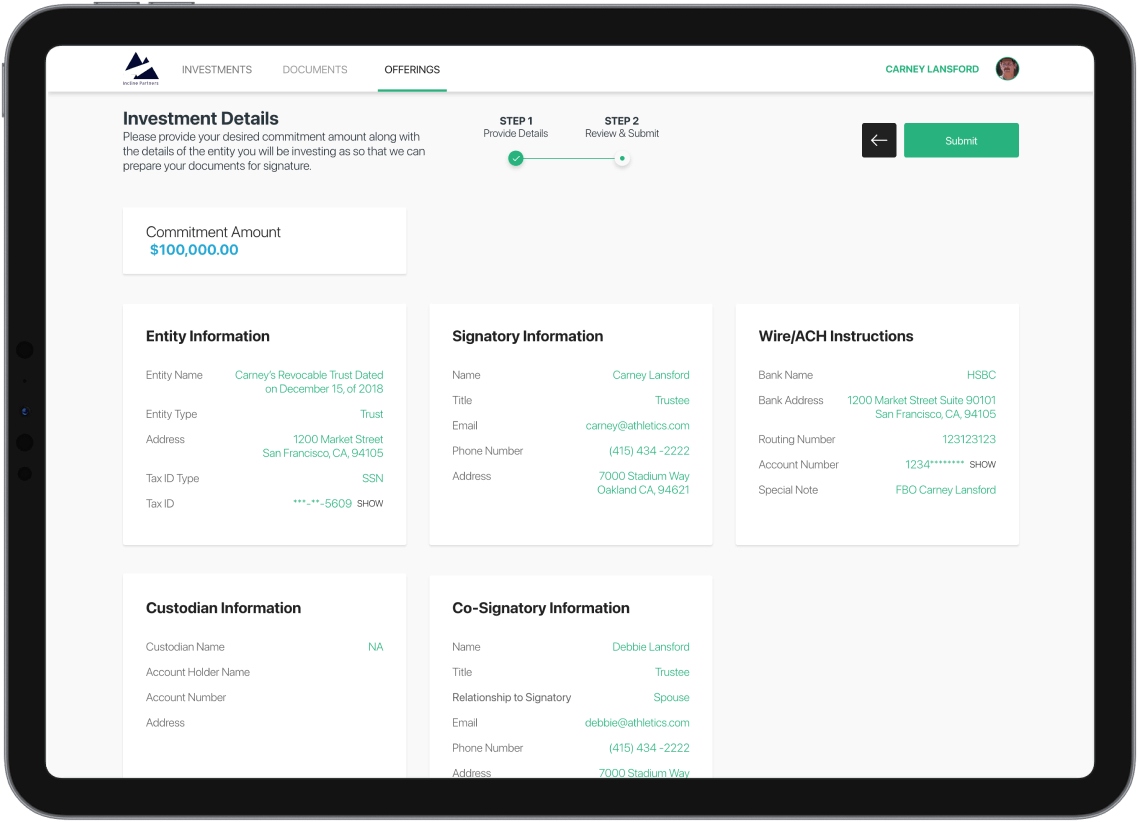Screen dimensions: 1138x822
Task: Click the carney@athletics.com email link
Action: 637,426
